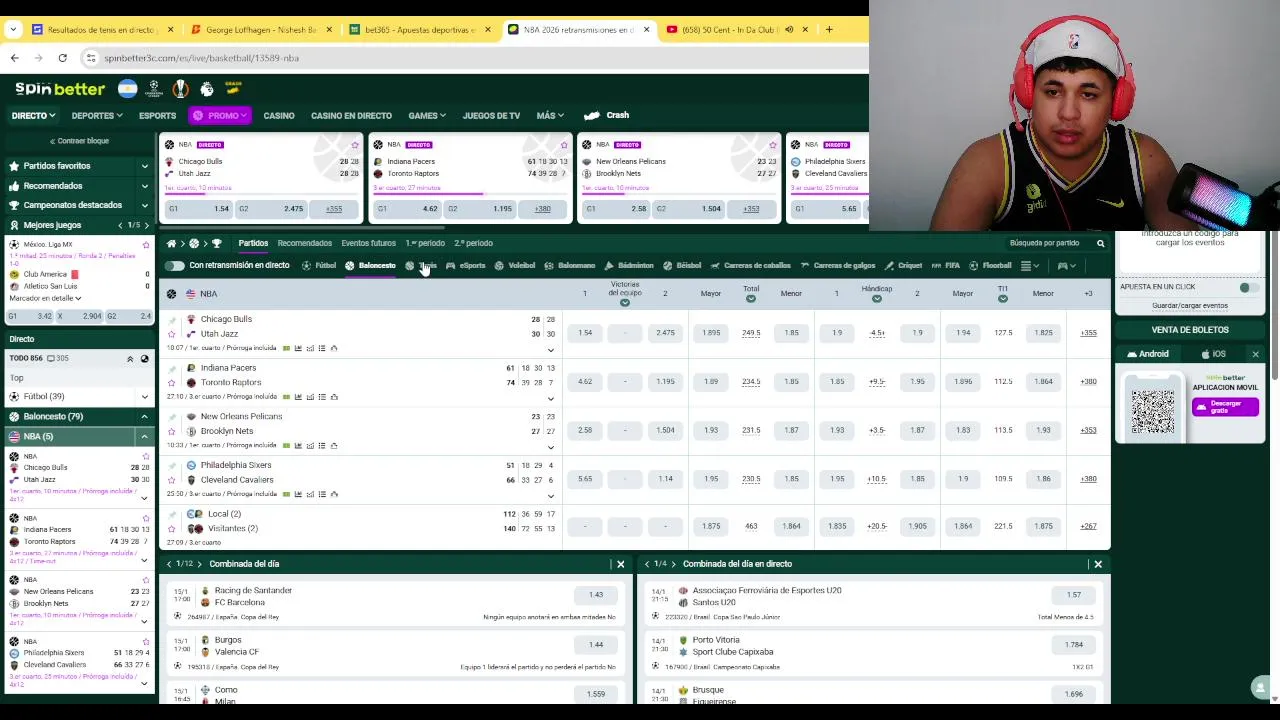The image size is (1280, 720).
Task: Switch to Eventos futuros tab
Action: 368,243
